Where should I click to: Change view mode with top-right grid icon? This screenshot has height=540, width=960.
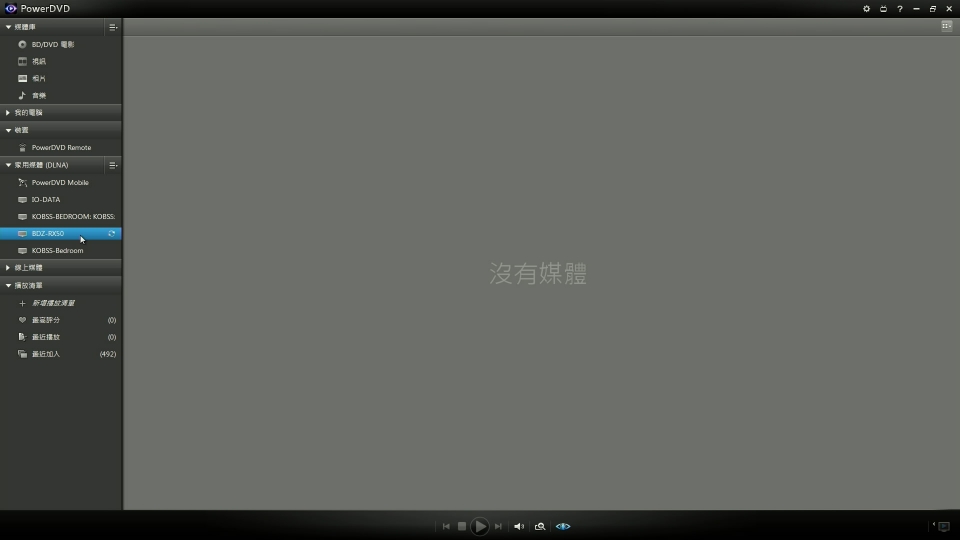(x=947, y=26)
